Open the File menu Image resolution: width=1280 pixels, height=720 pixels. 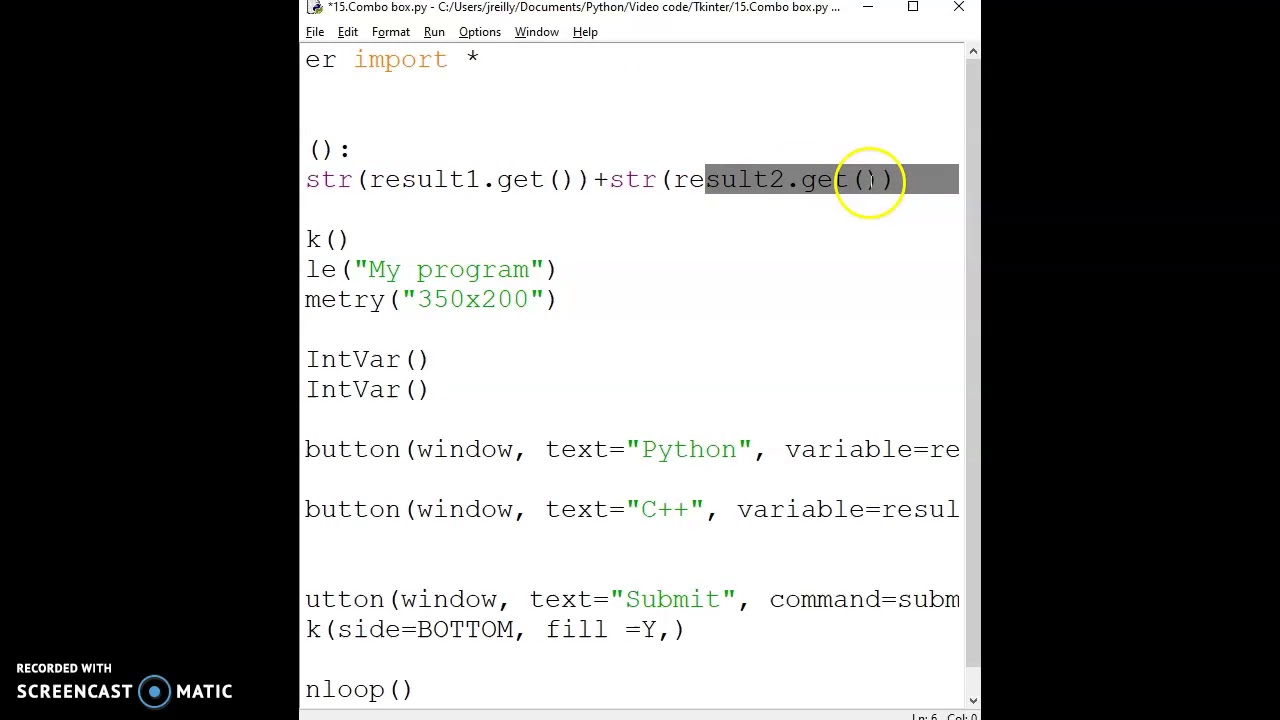(315, 32)
